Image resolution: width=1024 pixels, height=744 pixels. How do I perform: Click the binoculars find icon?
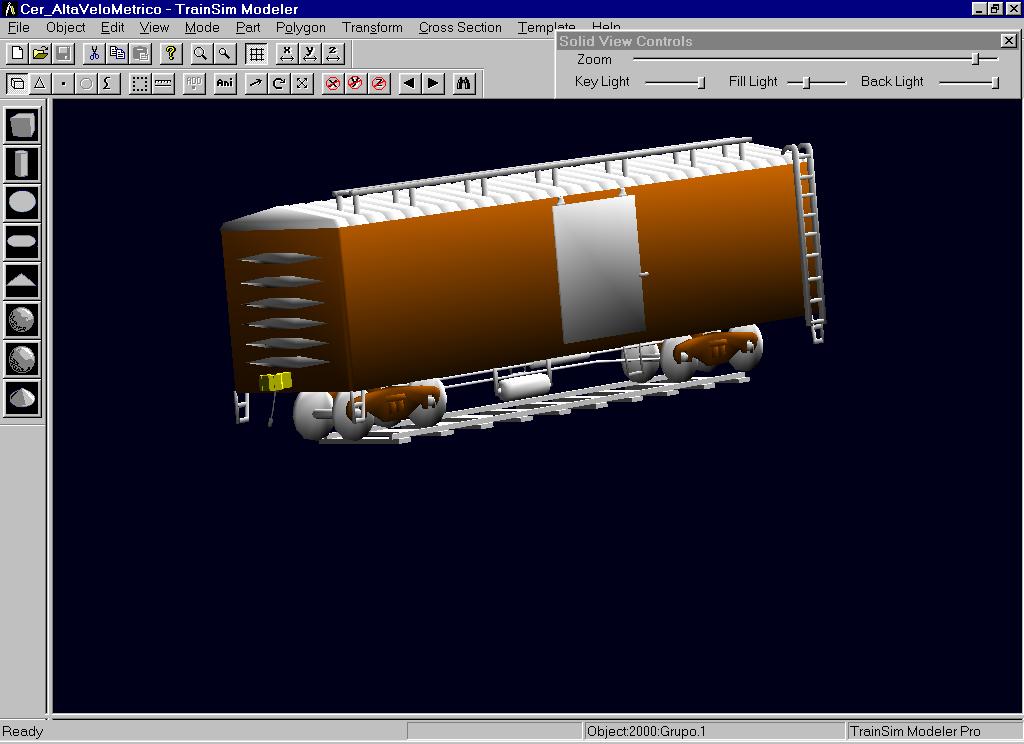pos(463,84)
